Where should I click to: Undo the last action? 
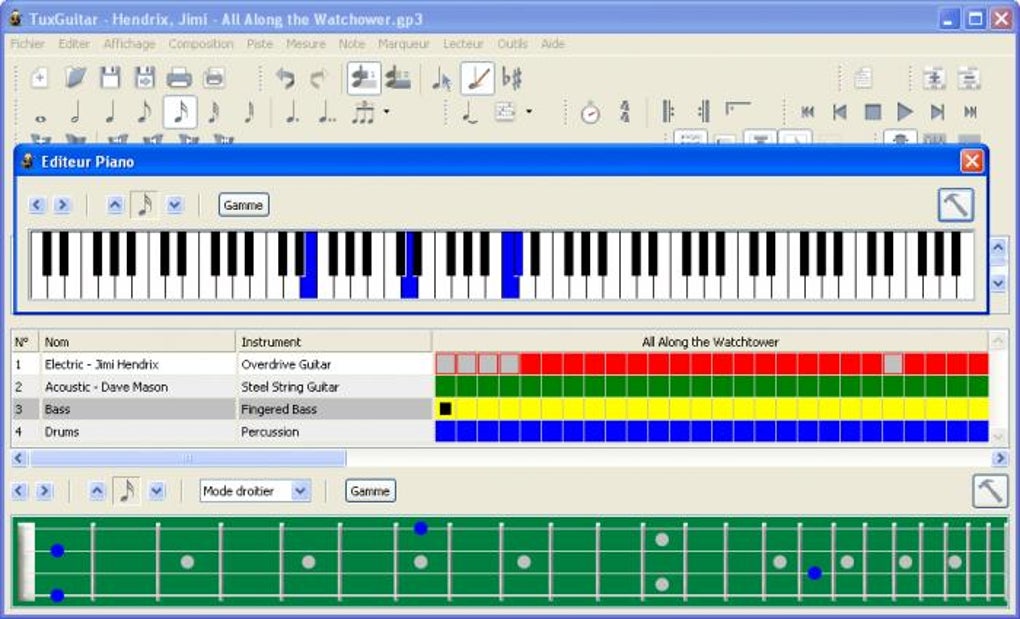point(285,79)
